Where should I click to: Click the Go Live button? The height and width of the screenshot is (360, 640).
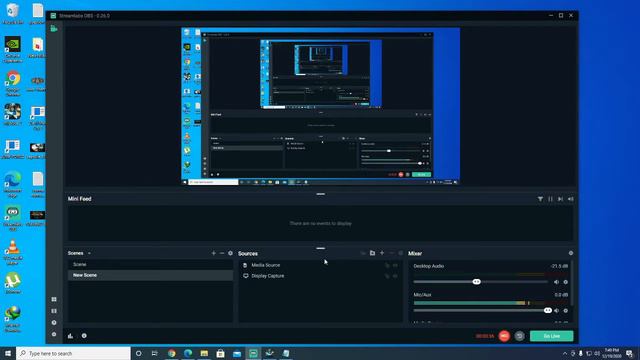click(x=551, y=336)
